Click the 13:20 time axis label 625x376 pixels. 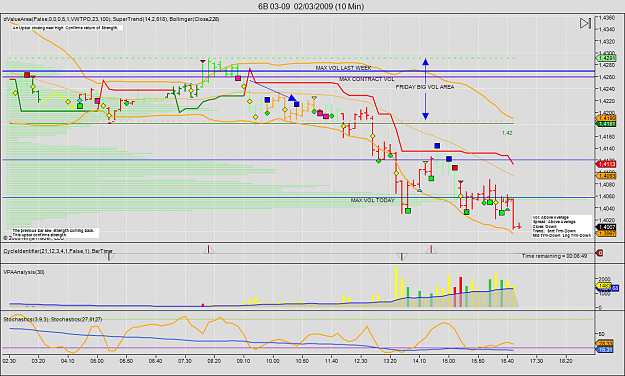(x=390, y=361)
